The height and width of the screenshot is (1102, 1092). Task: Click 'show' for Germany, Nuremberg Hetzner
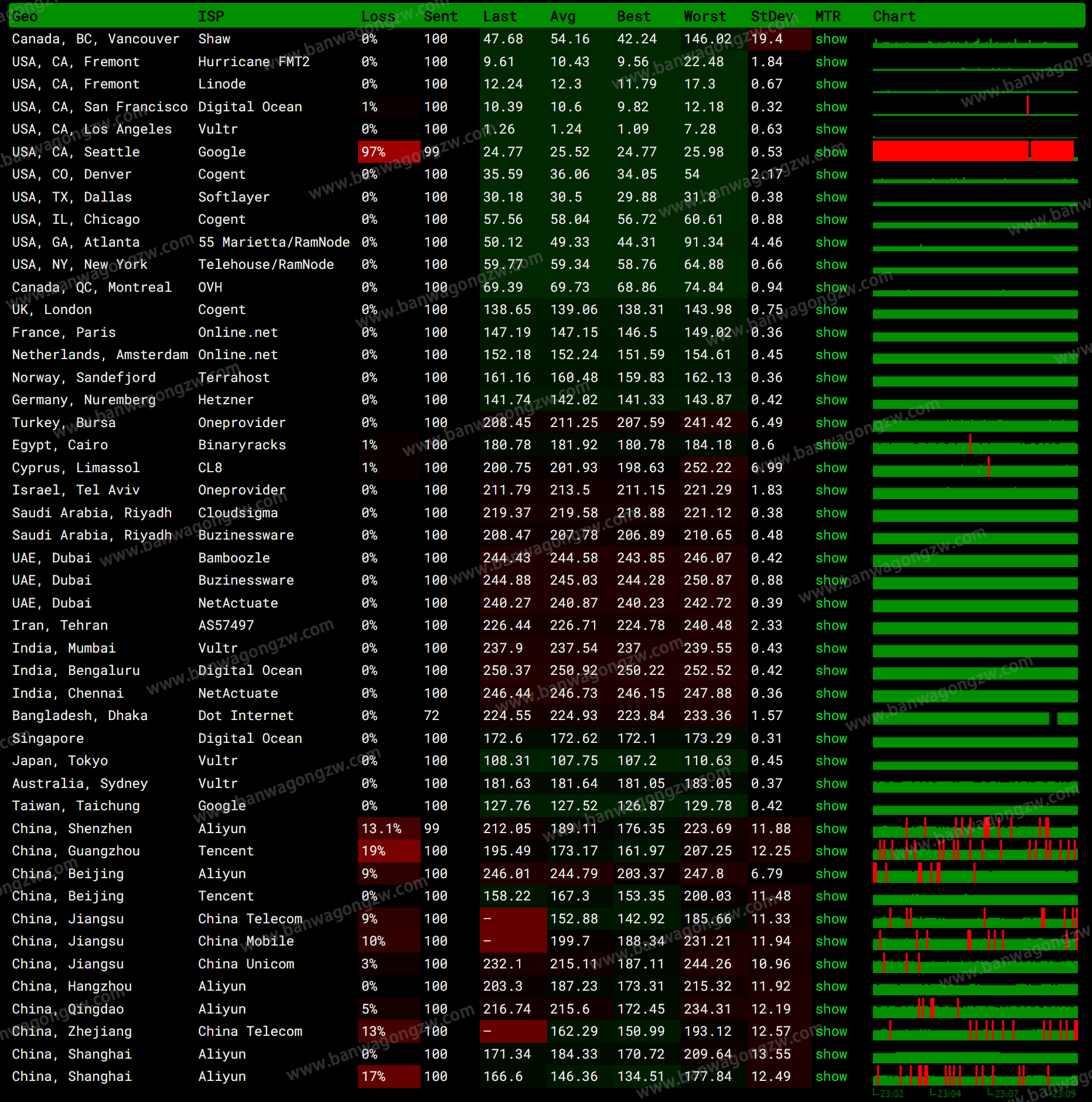pos(831,400)
